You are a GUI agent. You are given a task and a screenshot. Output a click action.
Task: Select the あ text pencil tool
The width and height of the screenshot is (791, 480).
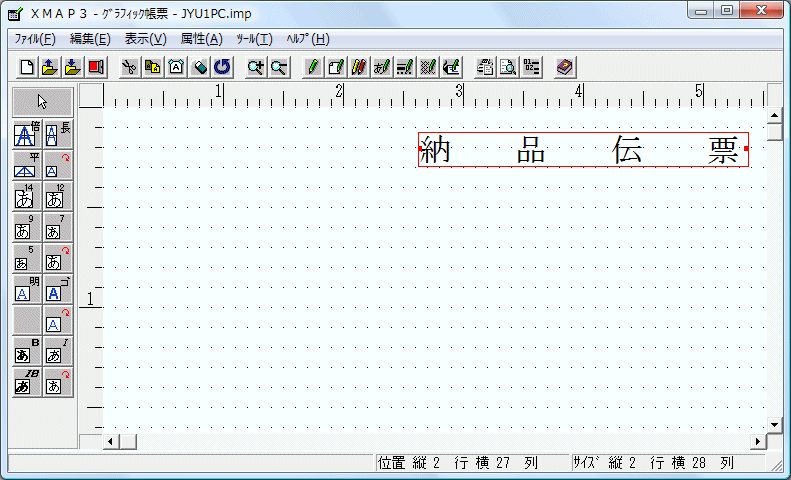382,67
